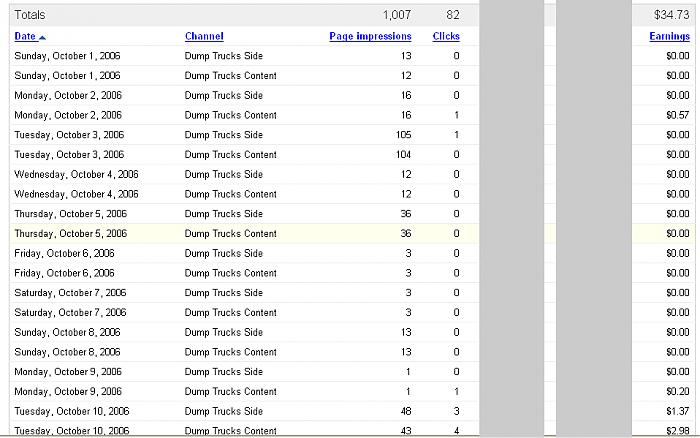Sort by the Page impressions header link
Viewport: 700px width, 438px height.
(x=370, y=37)
